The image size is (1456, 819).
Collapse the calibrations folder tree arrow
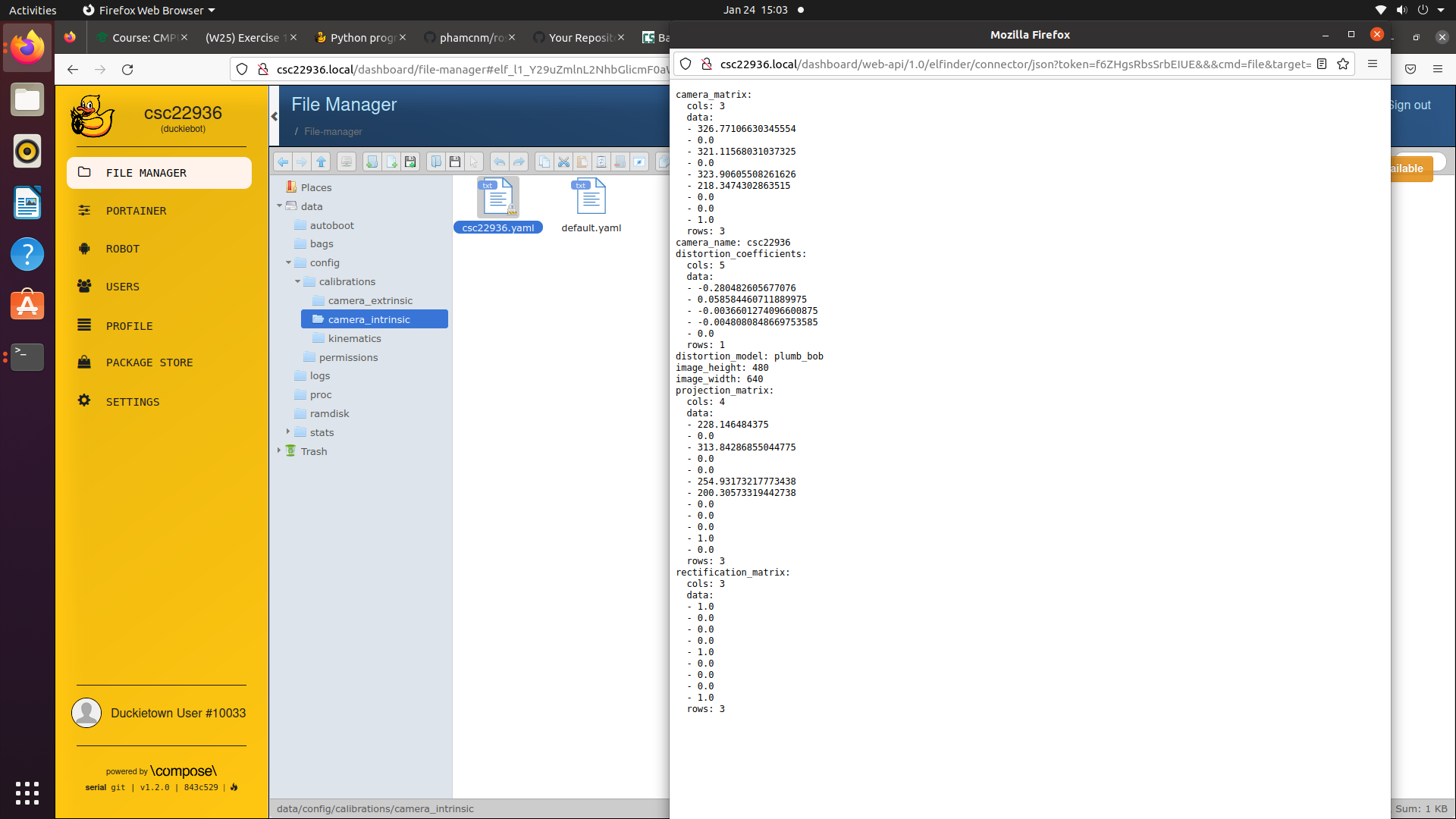[x=298, y=281]
